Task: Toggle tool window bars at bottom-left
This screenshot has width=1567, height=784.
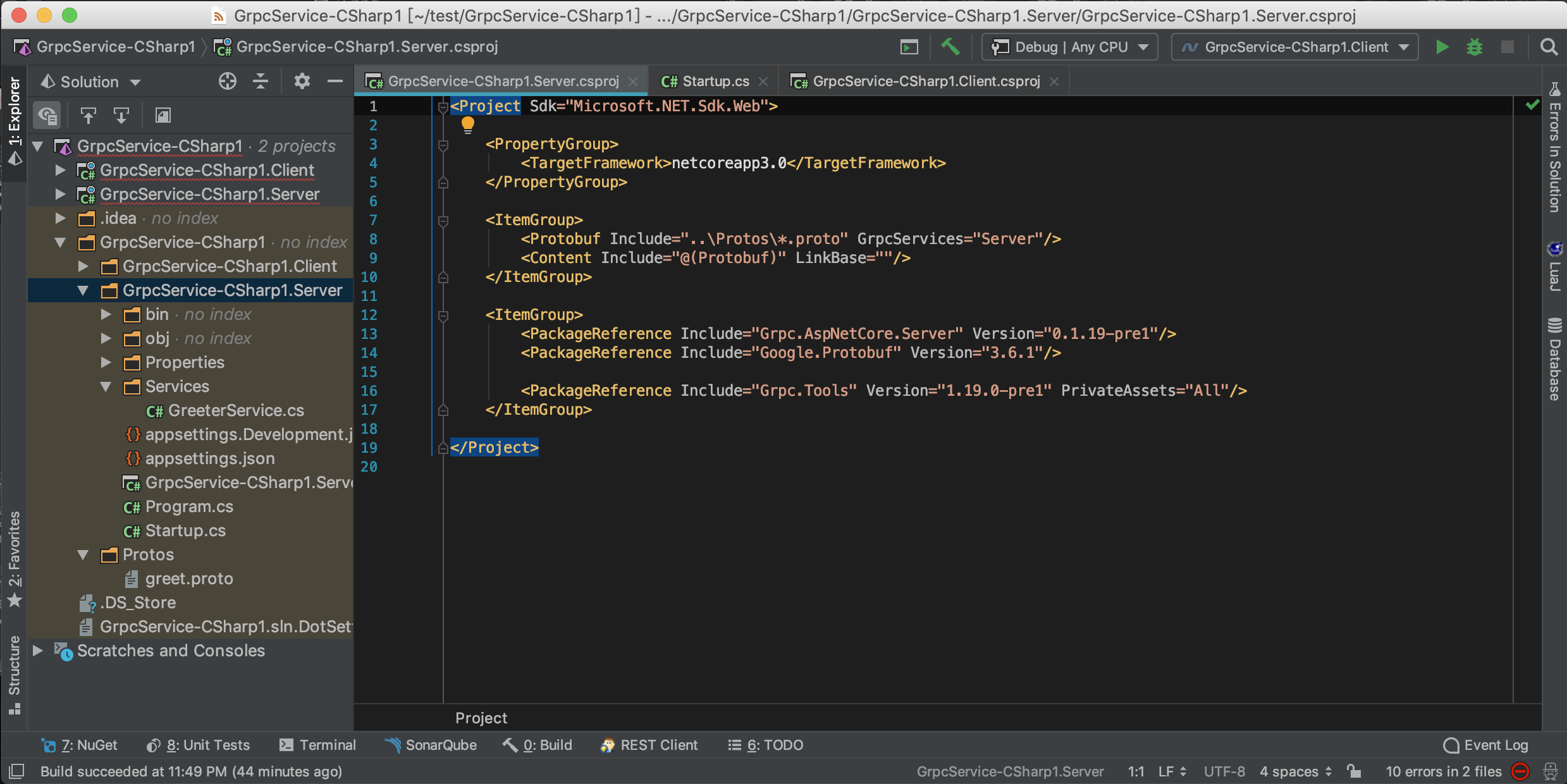Action: (x=16, y=771)
